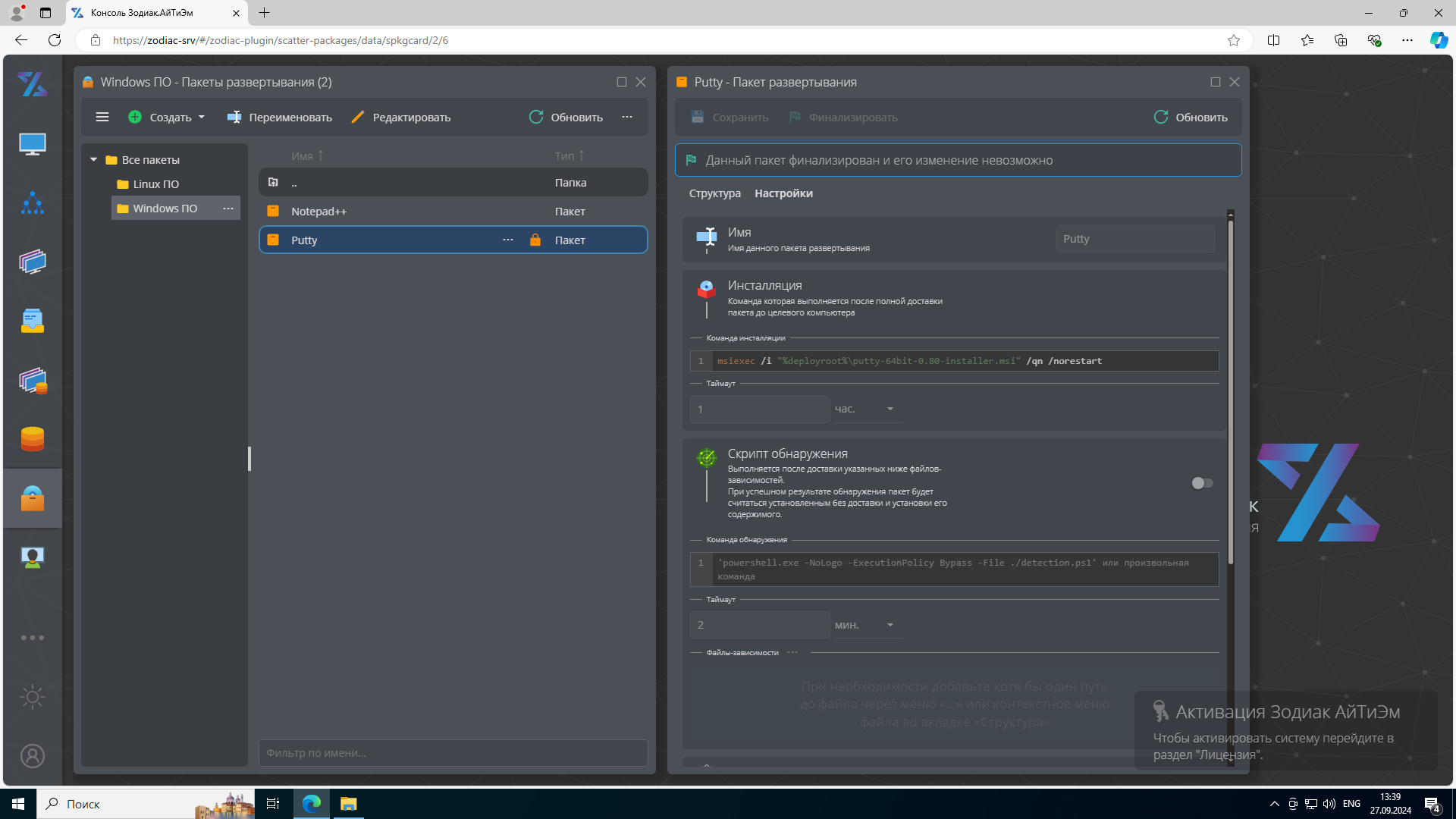Image resolution: width=1456 pixels, height=819 pixels.
Task: Open the screens with database section in sidebar
Action: pyautogui.click(x=33, y=380)
